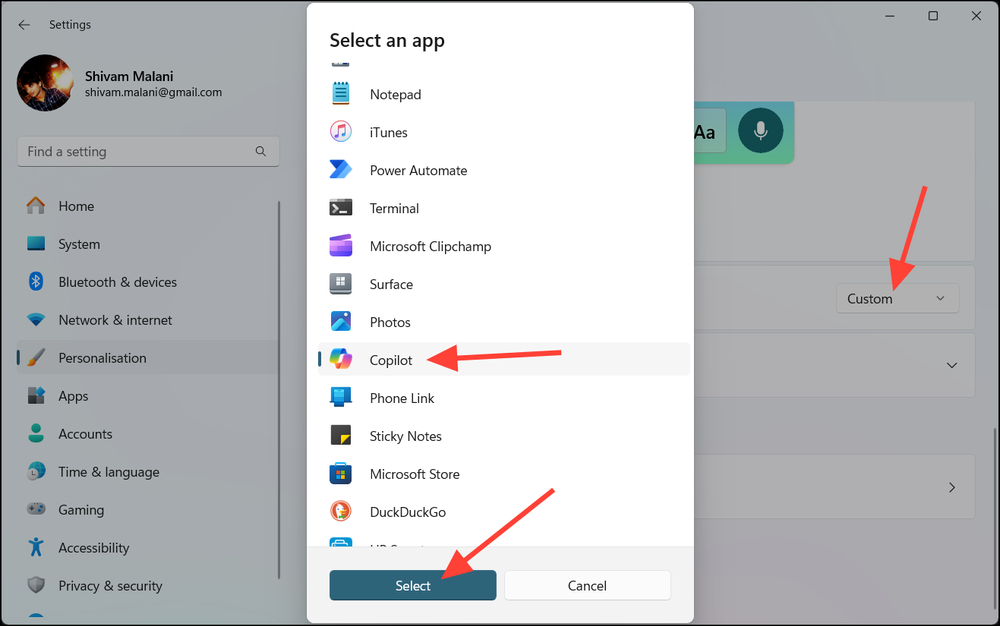Click the microphone icon near the top
The width and height of the screenshot is (1000, 626).
point(760,131)
